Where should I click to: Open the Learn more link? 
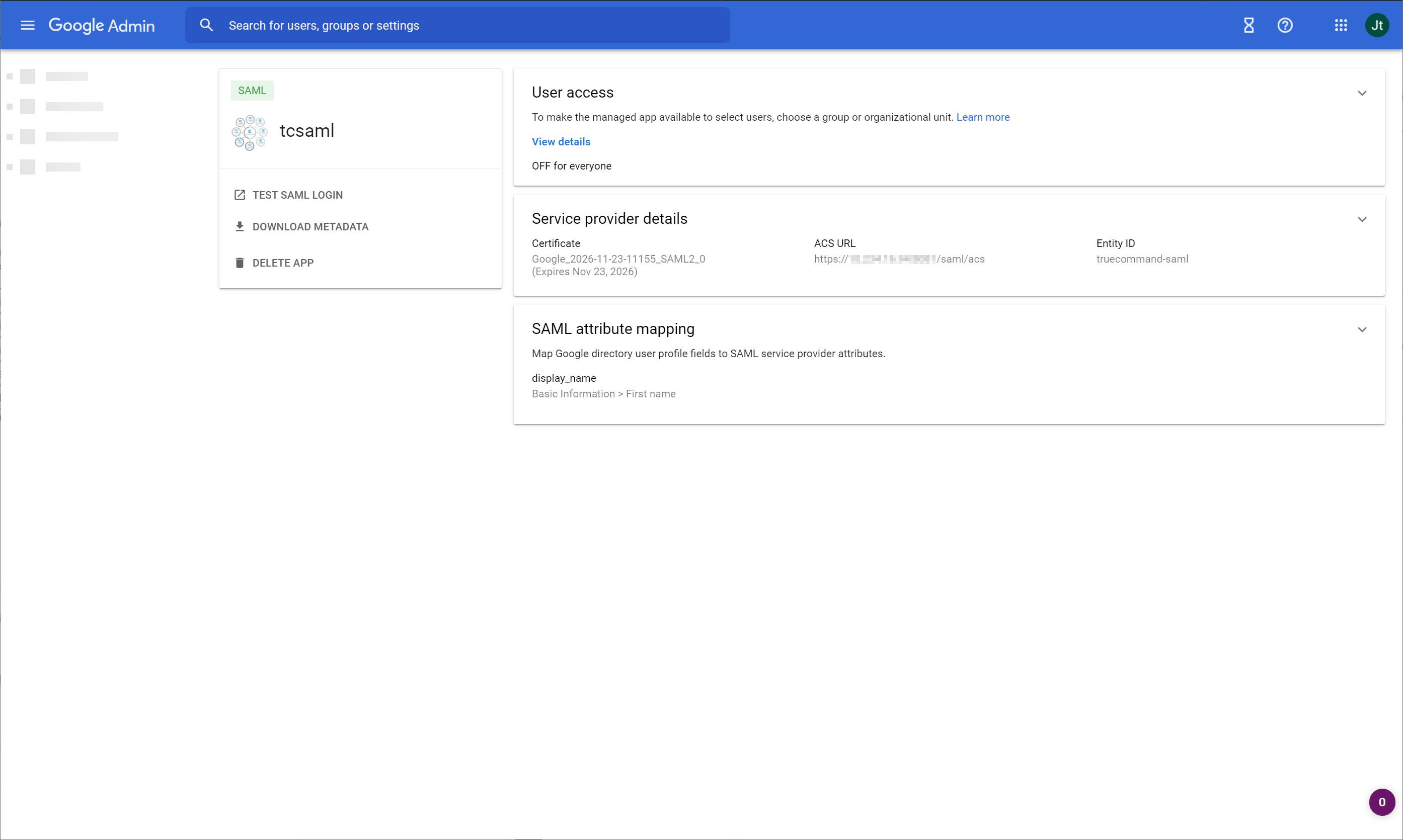tap(982, 117)
